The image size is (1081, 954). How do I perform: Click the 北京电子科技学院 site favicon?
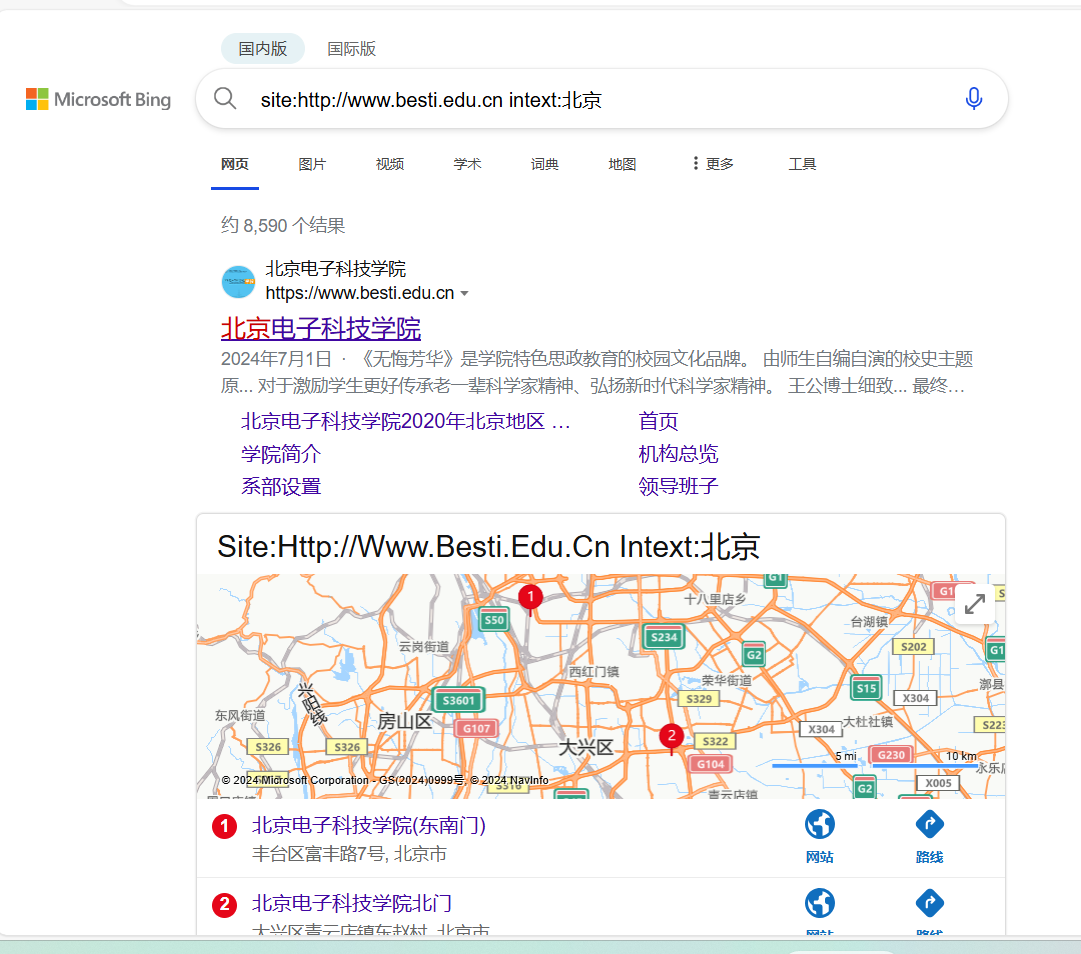[x=239, y=281]
